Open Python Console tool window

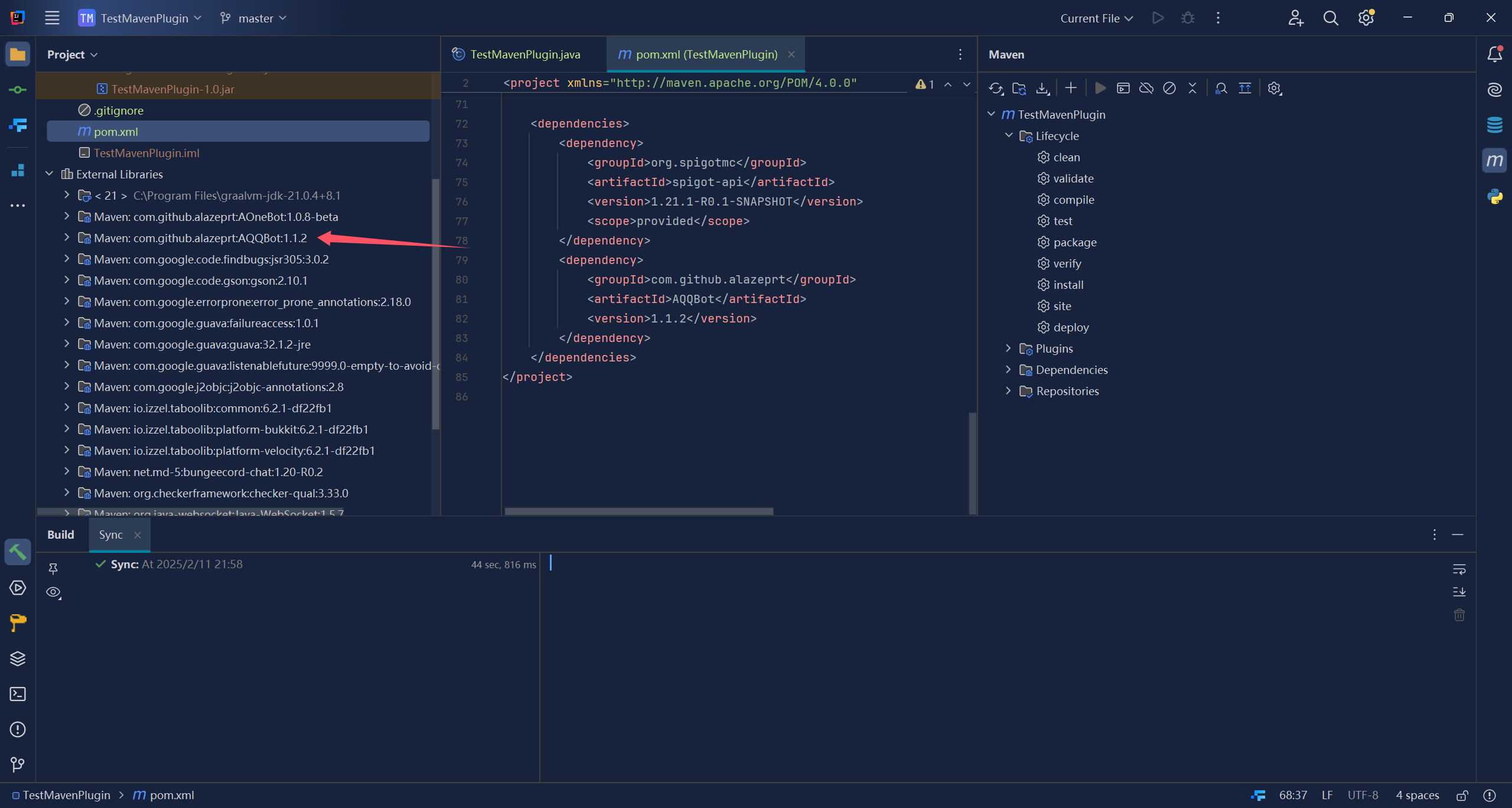tap(1494, 196)
